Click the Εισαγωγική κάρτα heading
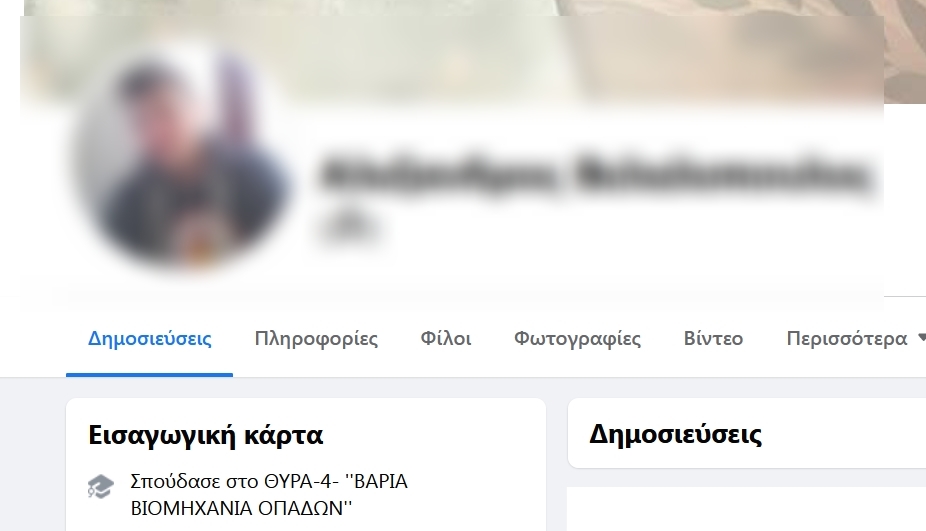The height and width of the screenshot is (531, 926). (x=206, y=435)
